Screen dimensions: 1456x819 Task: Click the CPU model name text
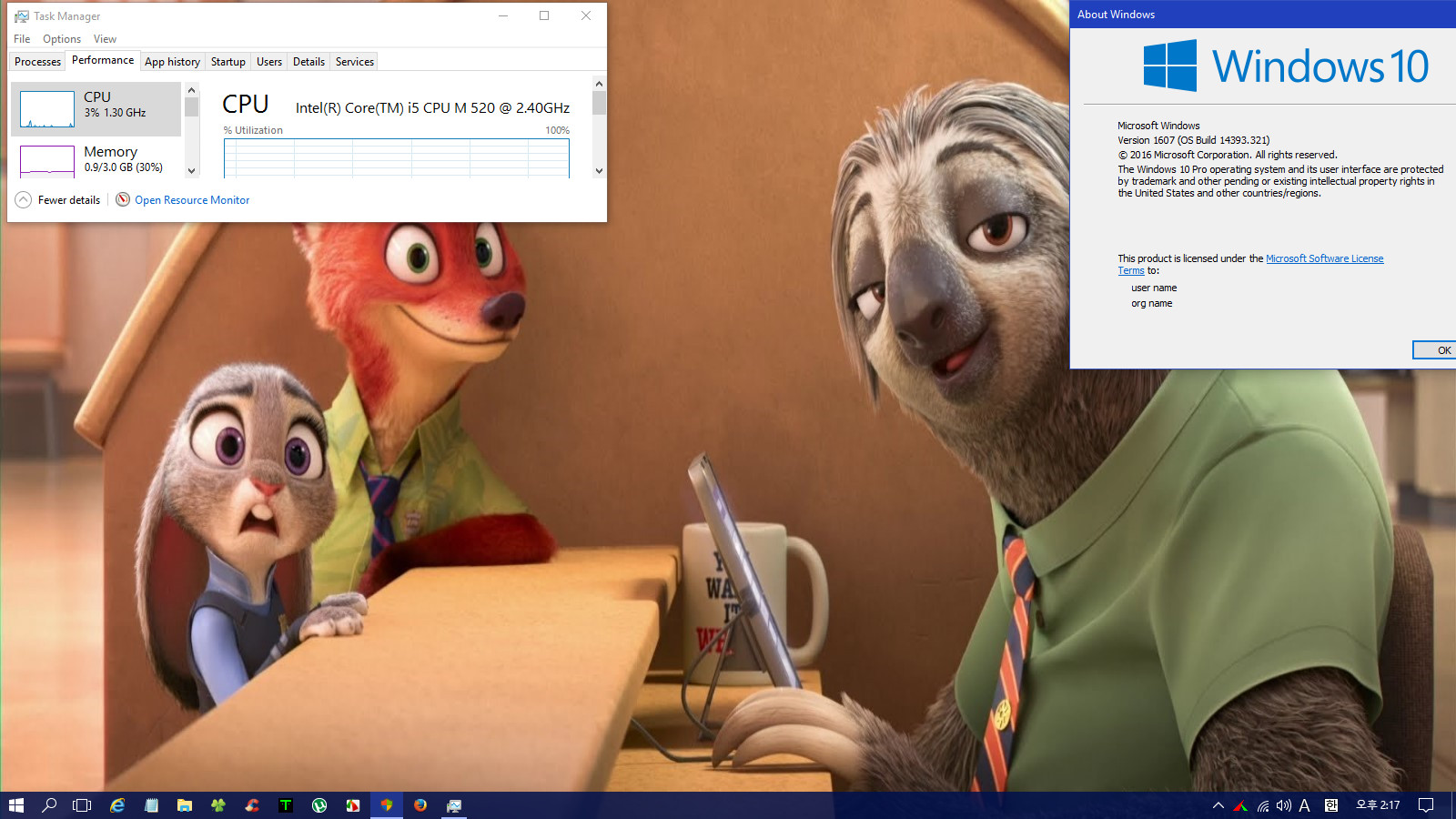point(432,107)
